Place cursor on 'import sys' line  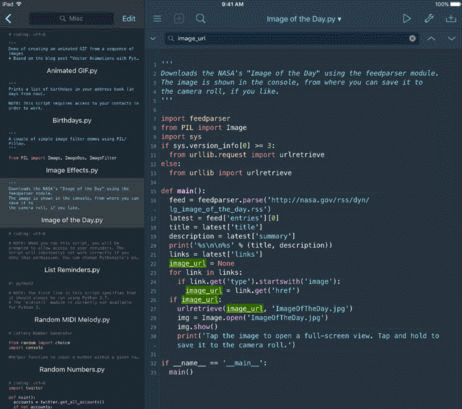pyautogui.click(x=181, y=137)
